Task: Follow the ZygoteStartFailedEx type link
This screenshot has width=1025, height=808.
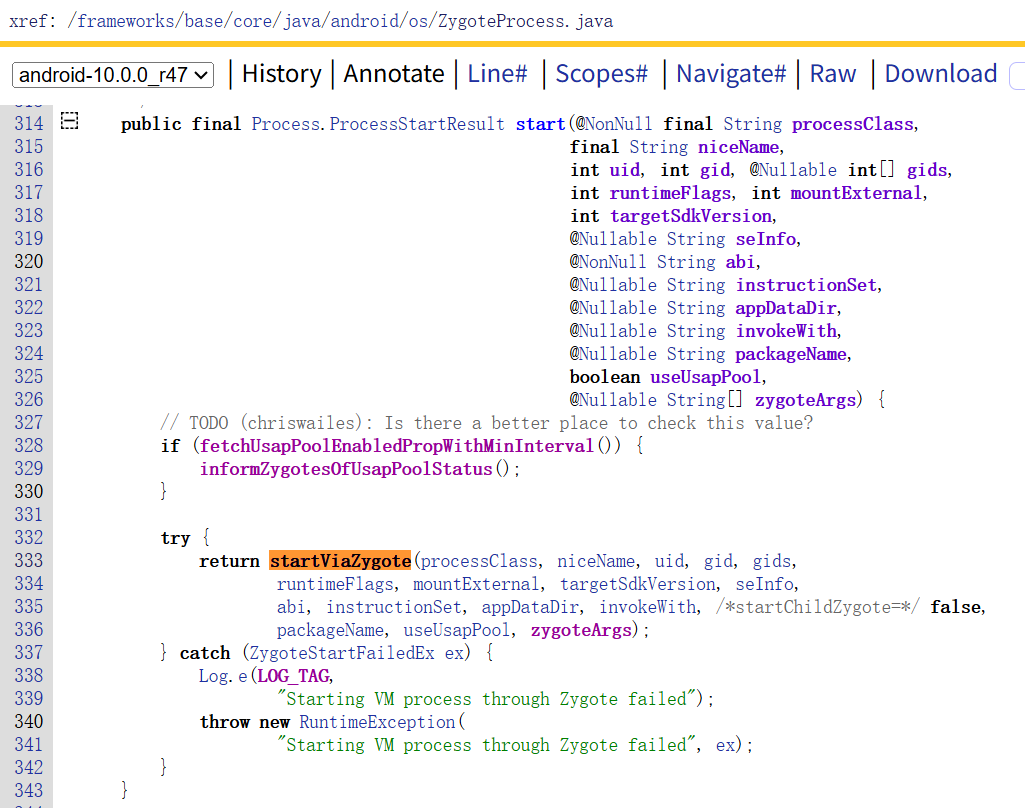Action: 342,652
